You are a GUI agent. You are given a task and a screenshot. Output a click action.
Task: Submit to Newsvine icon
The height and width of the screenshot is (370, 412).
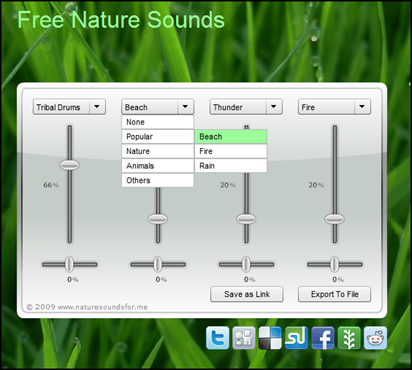(x=349, y=338)
